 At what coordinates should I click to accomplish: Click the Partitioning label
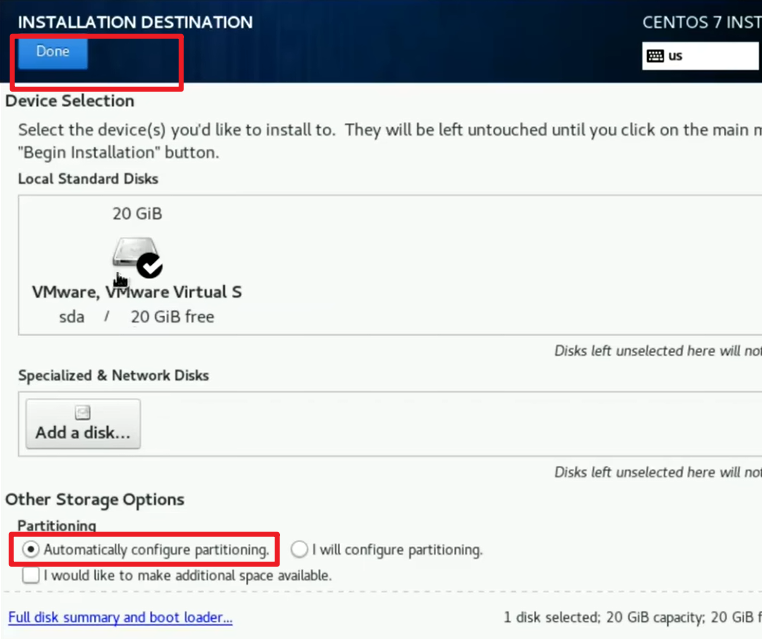coord(57,525)
